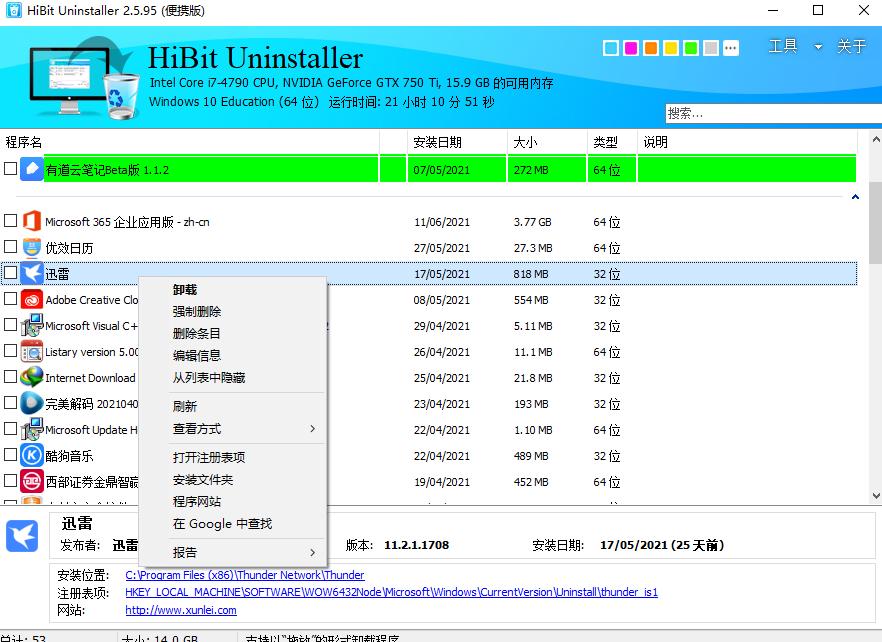The width and height of the screenshot is (882, 642).
Task: Select the 有道云笔记Beta版 checkbox
Action: (10, 169)
